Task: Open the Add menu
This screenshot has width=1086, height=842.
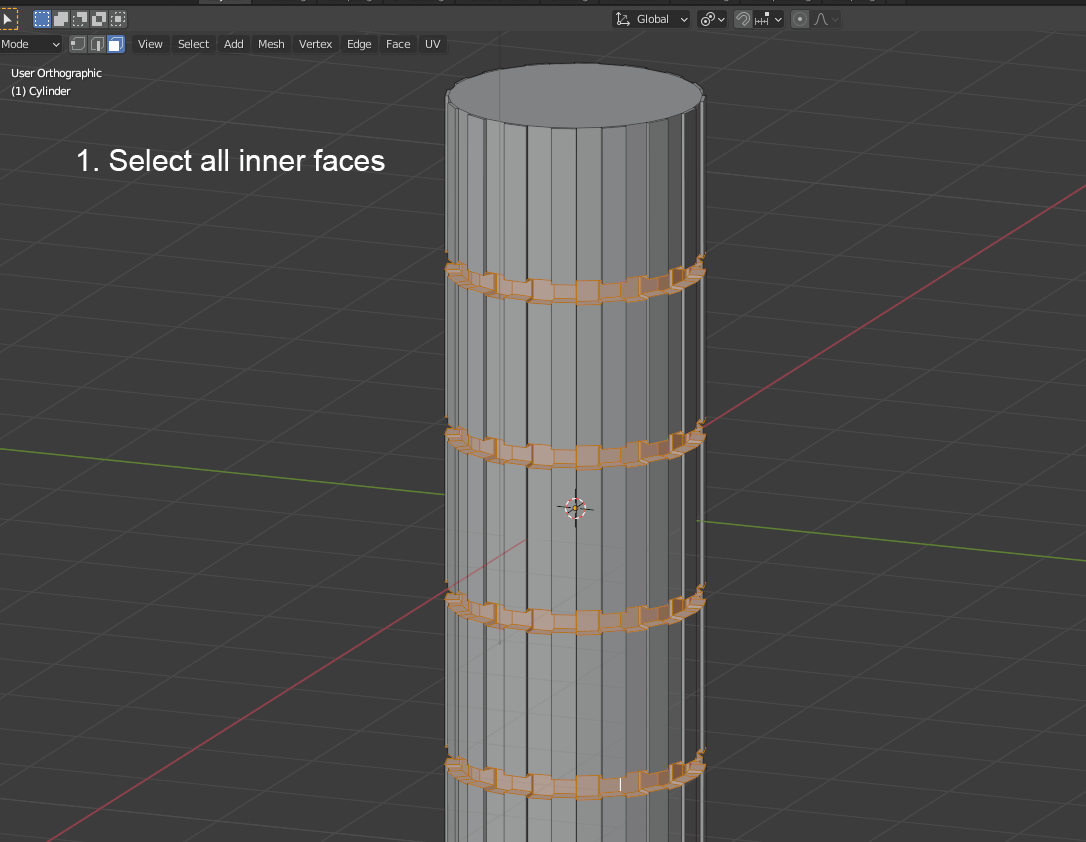Action: pyautogui.click(x=233, y=44)
